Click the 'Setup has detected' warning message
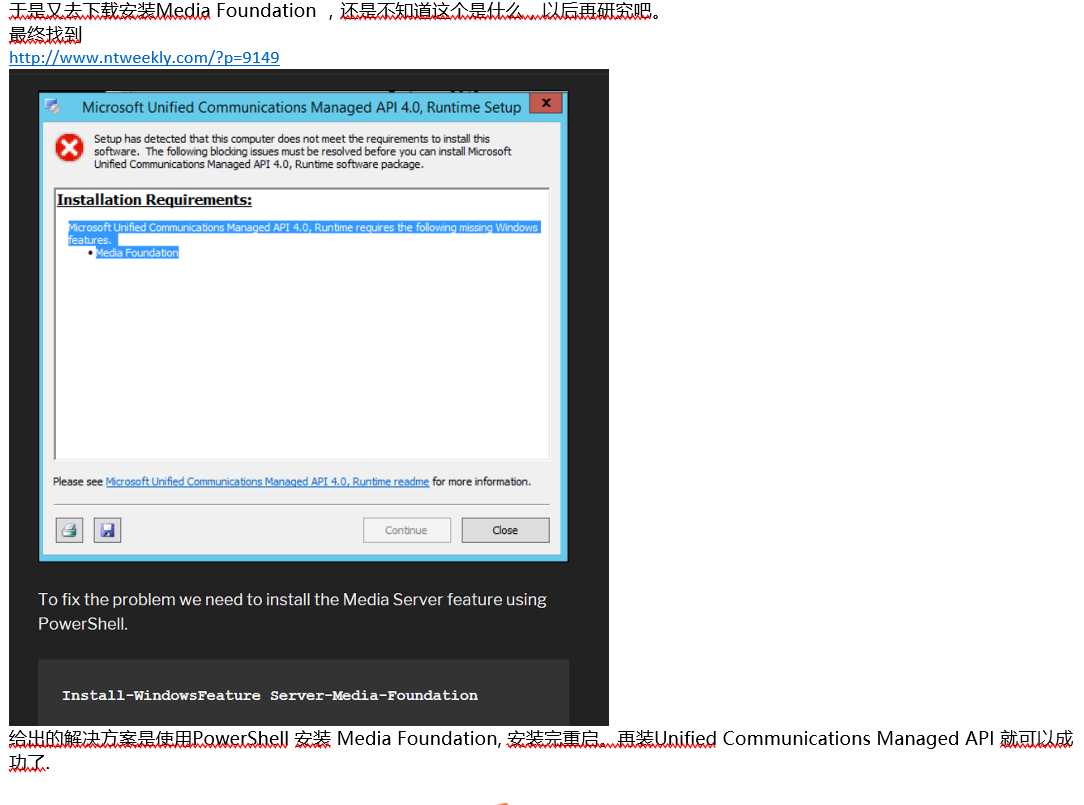 303,151
